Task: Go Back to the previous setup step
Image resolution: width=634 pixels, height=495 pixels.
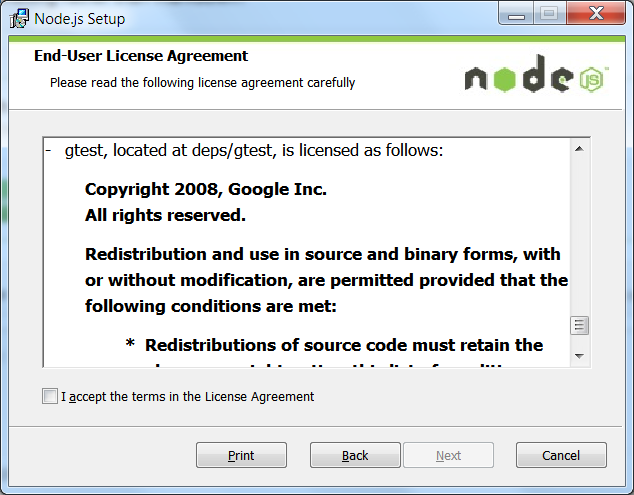Action: tap(355, 455)
